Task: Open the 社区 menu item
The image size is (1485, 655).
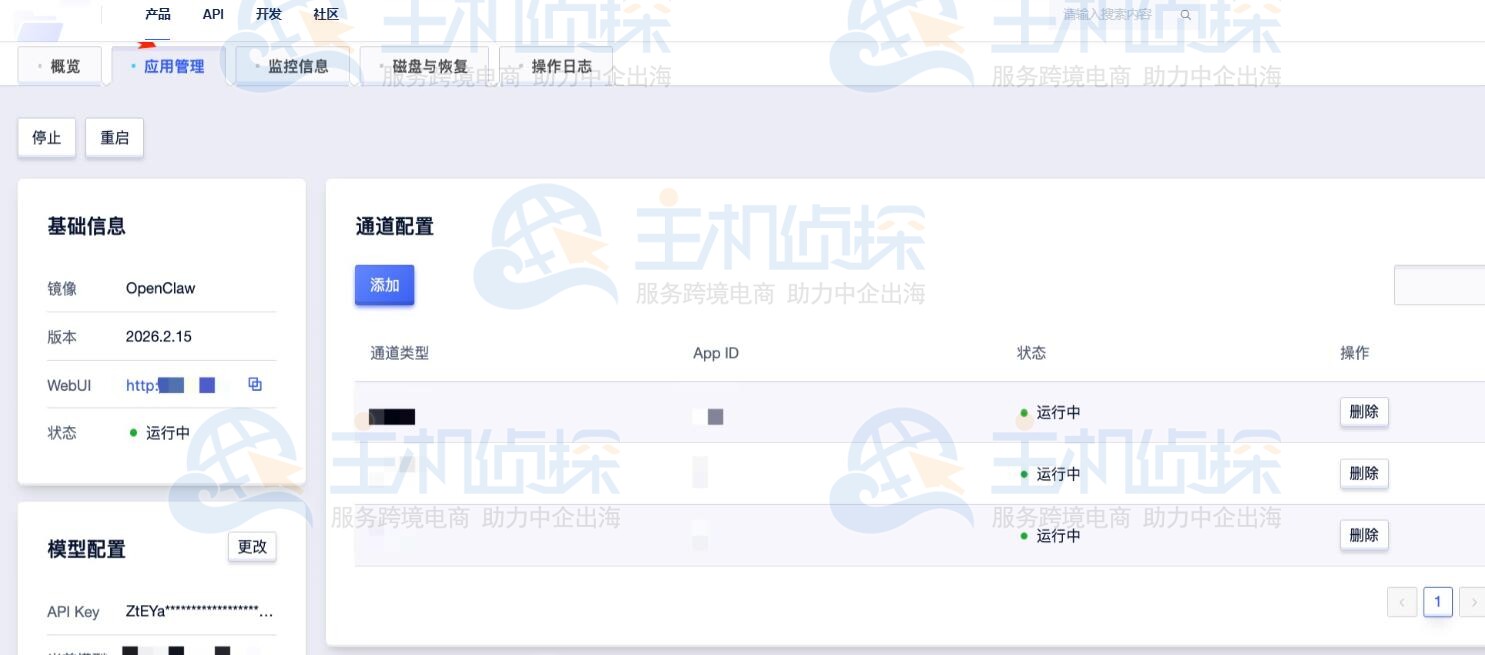Action: coord(327,14)
